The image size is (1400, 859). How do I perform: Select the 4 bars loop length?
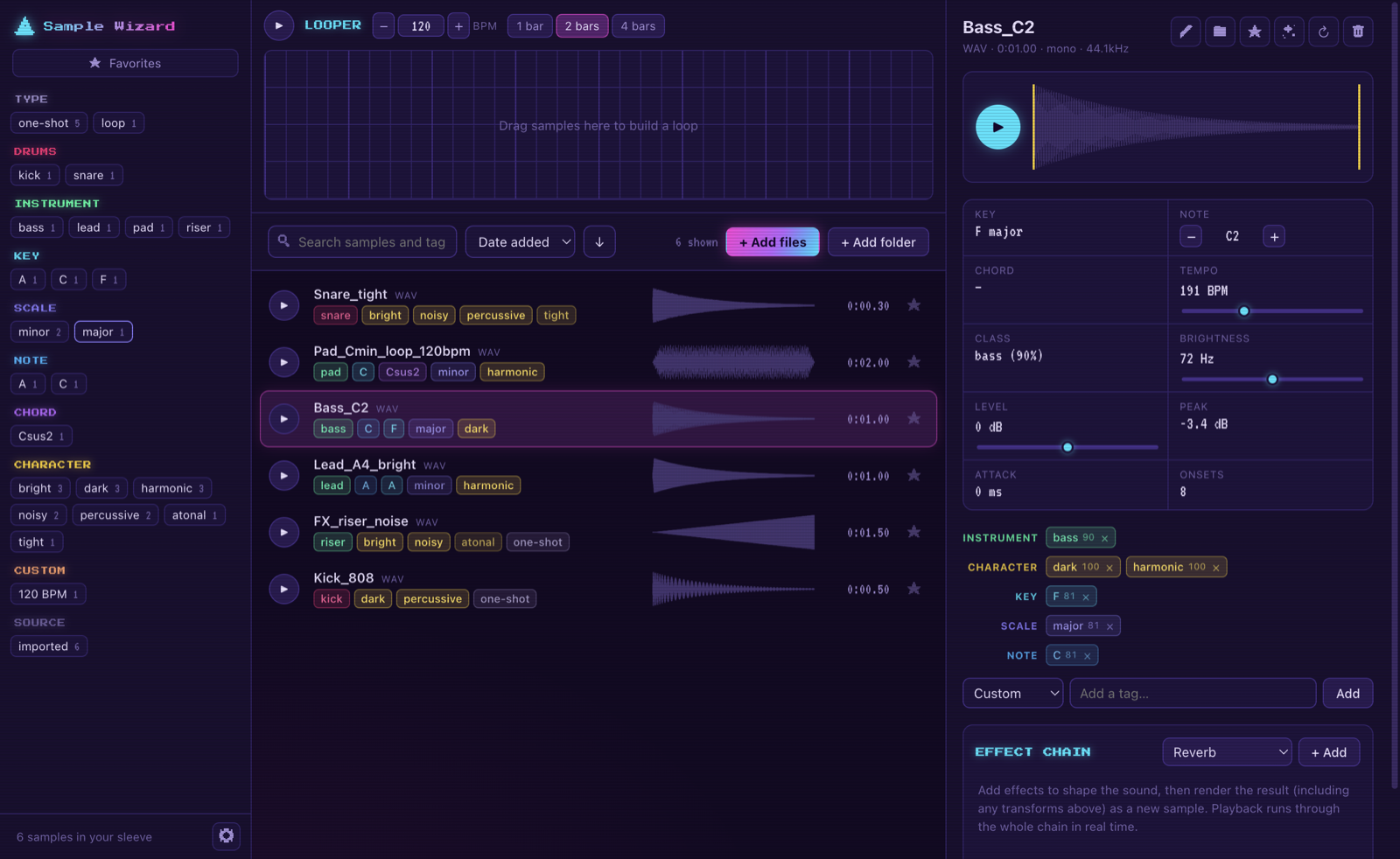tap(638, 26)
